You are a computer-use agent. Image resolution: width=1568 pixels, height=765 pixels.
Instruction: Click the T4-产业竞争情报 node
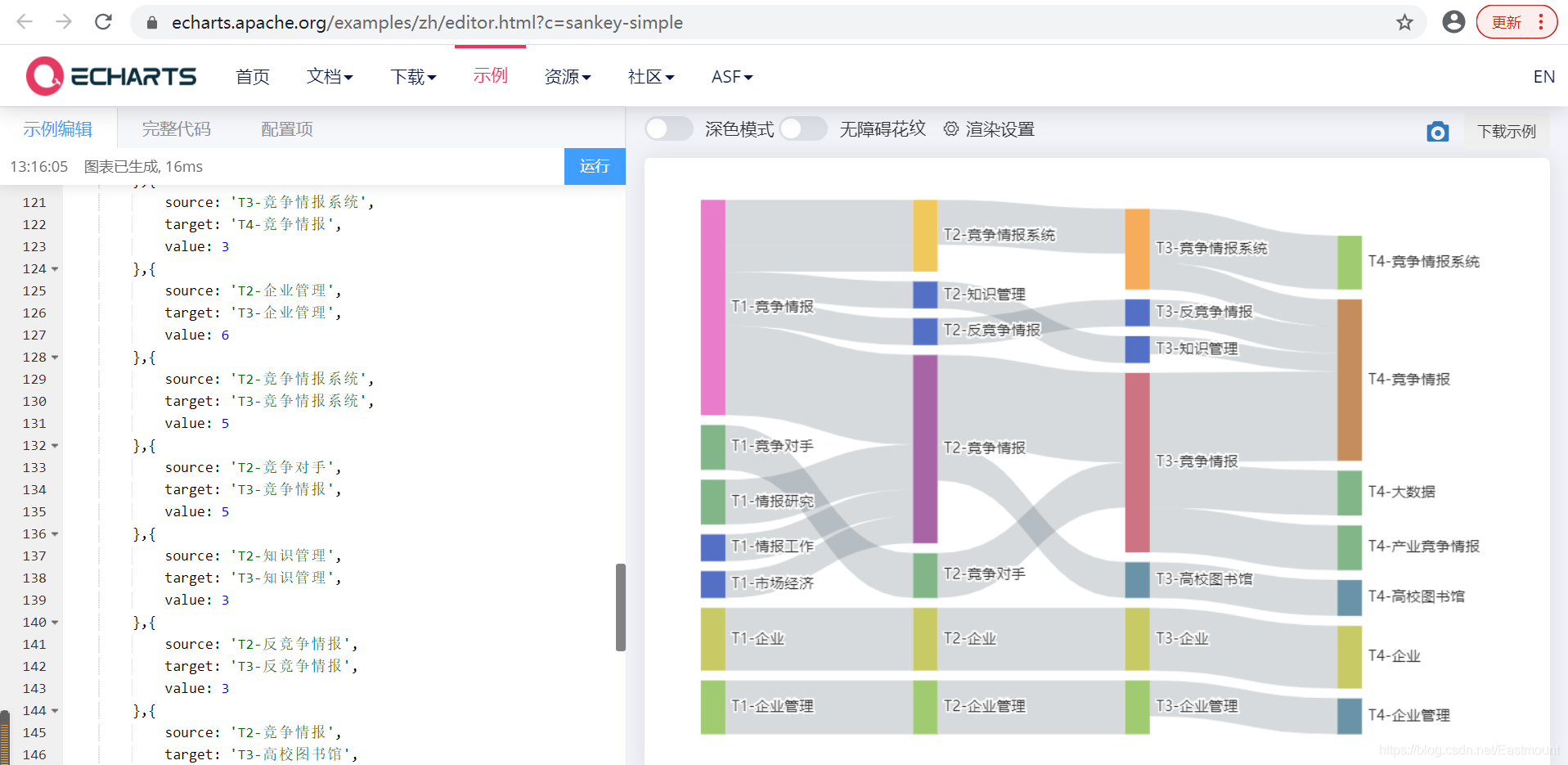[1350, 547]
